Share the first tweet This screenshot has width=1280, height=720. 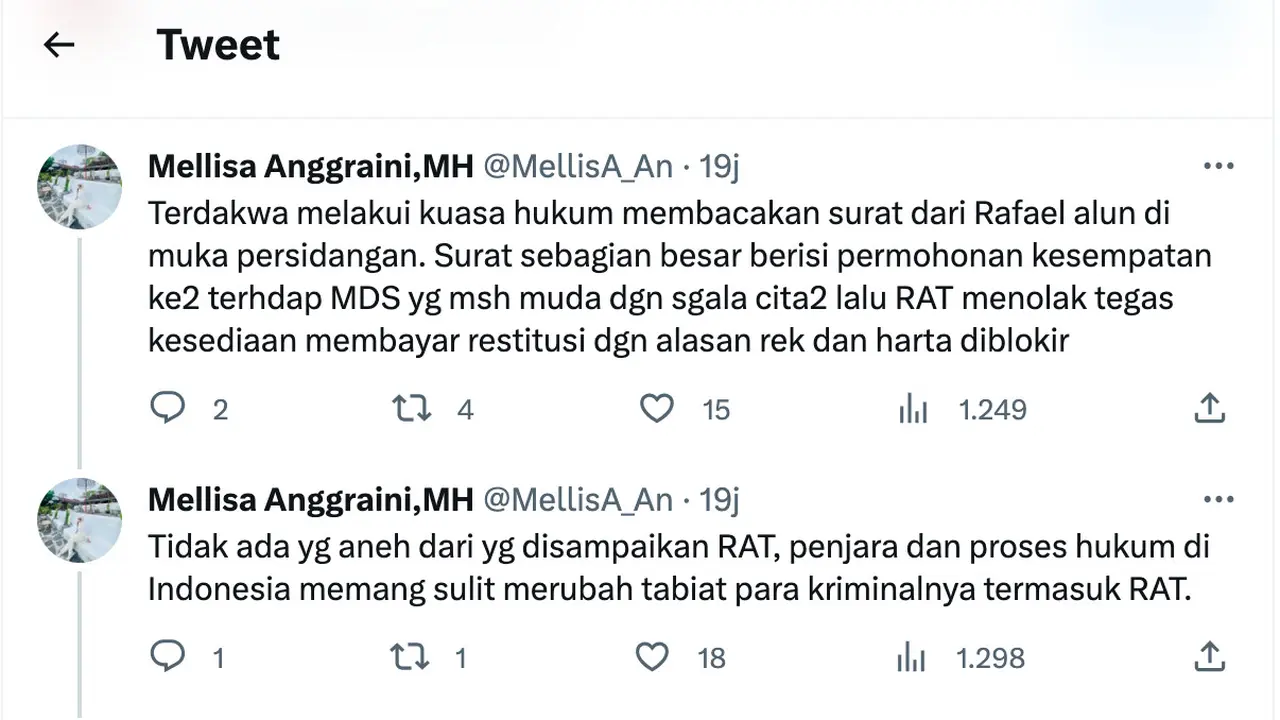click(x=1210, y=408)
